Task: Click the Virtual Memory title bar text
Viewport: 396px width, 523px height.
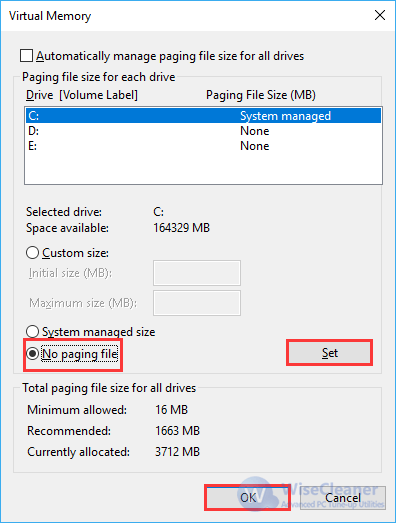Action: [x=50, y=16]
